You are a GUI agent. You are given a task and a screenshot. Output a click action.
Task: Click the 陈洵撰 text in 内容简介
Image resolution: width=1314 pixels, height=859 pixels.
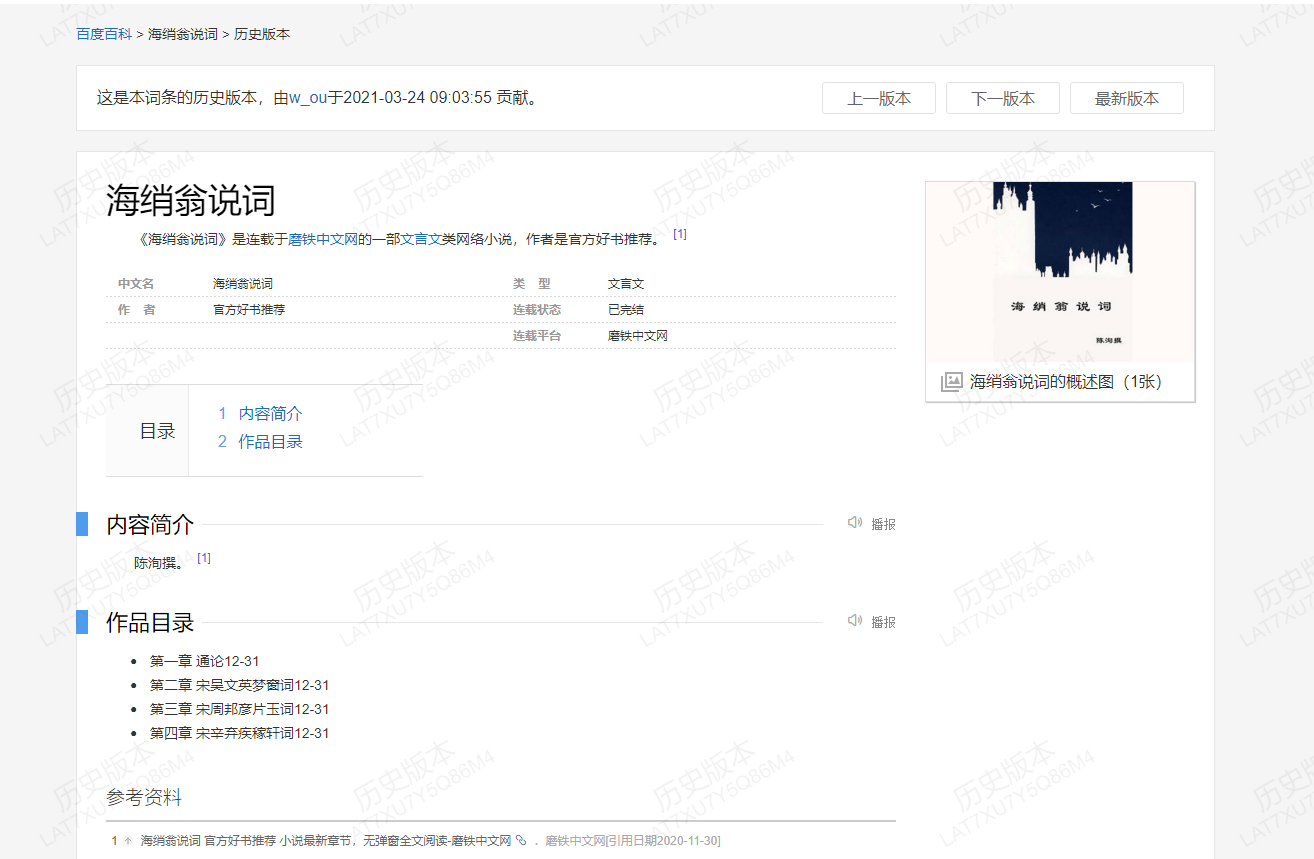tap(160, 563)
